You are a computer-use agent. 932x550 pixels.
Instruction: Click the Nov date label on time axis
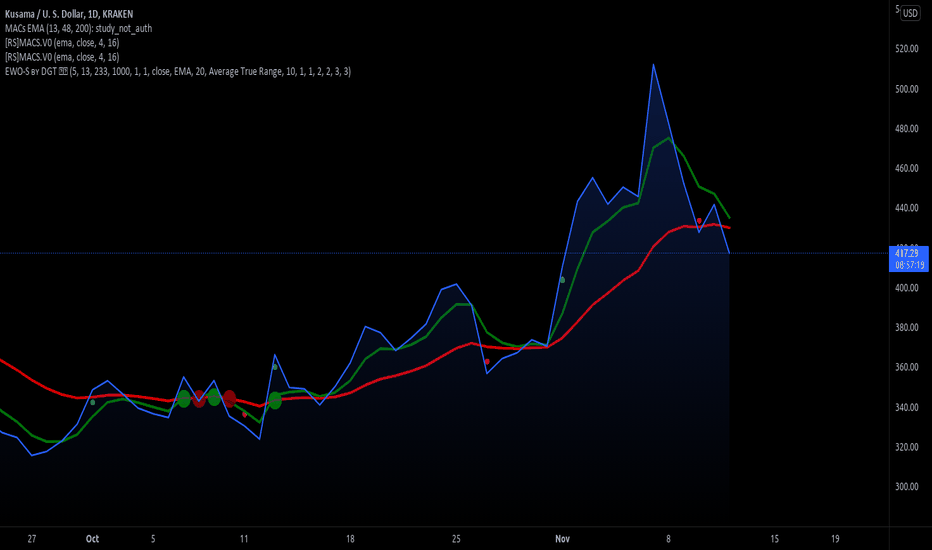point(562,539)
